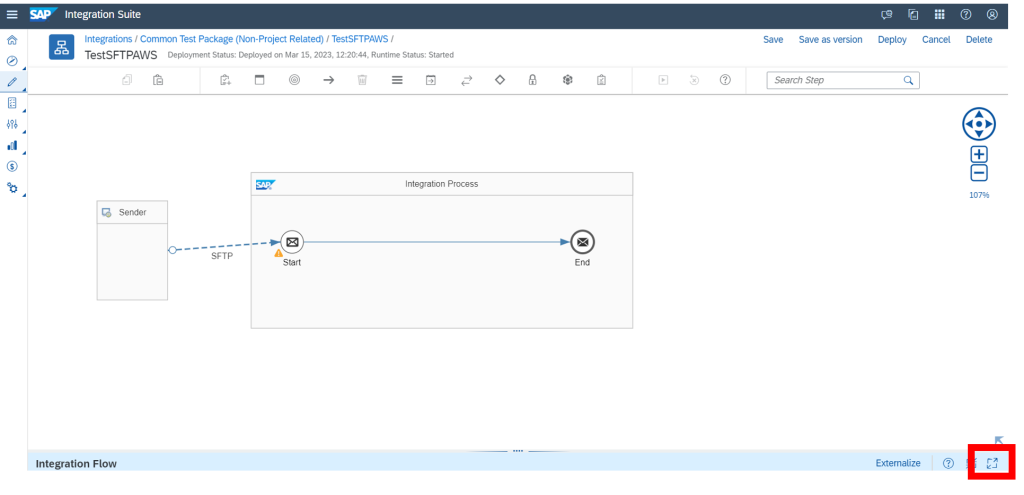The height and width of the screenshot is (495, 1024).
Task: Click Deploy
Action: (892, 40)
